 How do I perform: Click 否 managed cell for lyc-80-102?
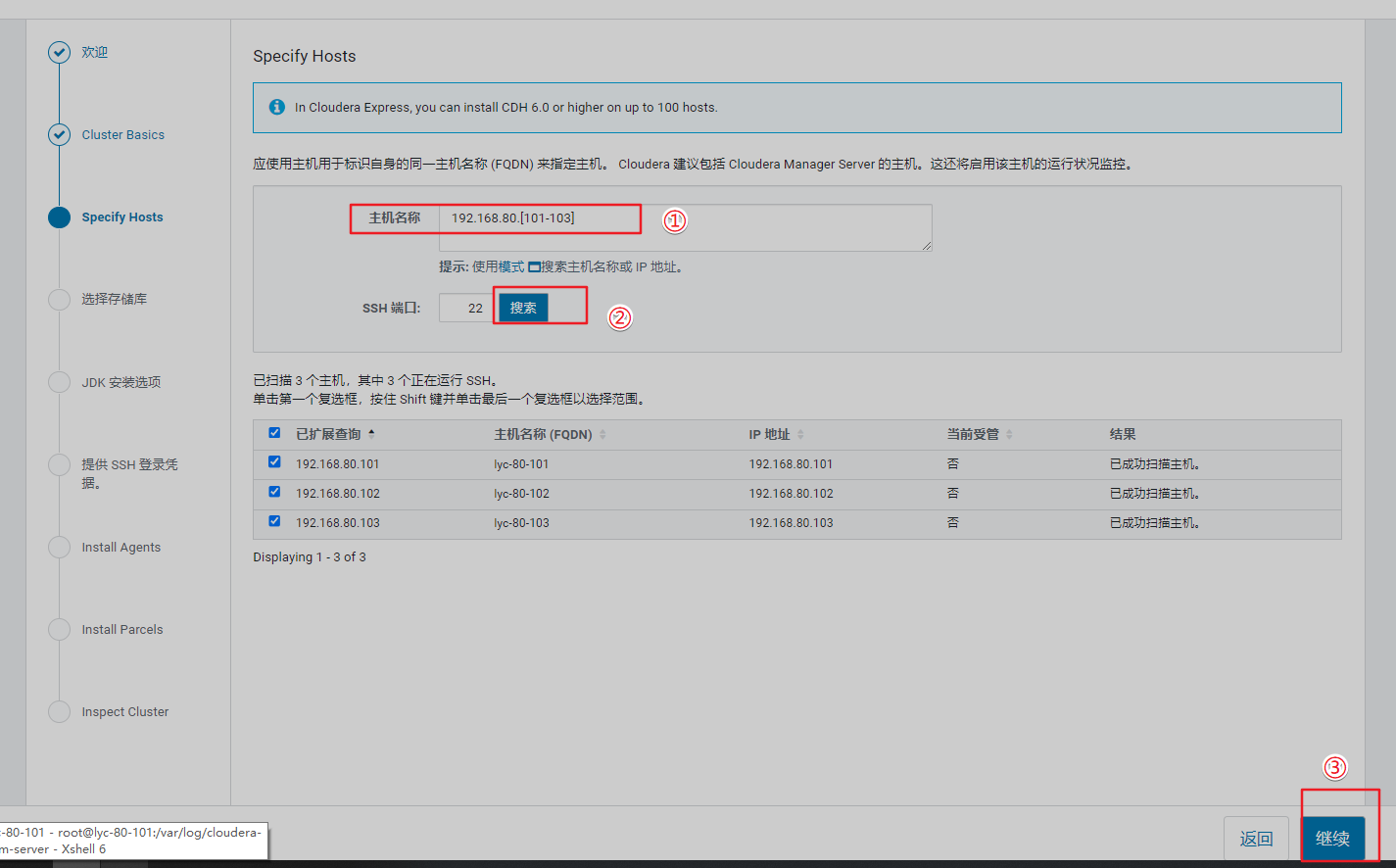952,493
